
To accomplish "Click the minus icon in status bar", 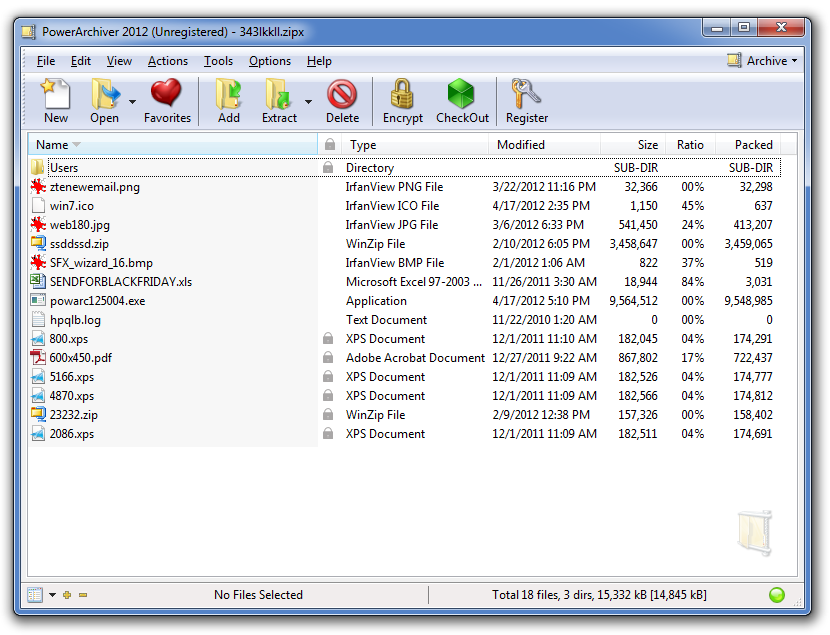I will [x=83, y=595].
